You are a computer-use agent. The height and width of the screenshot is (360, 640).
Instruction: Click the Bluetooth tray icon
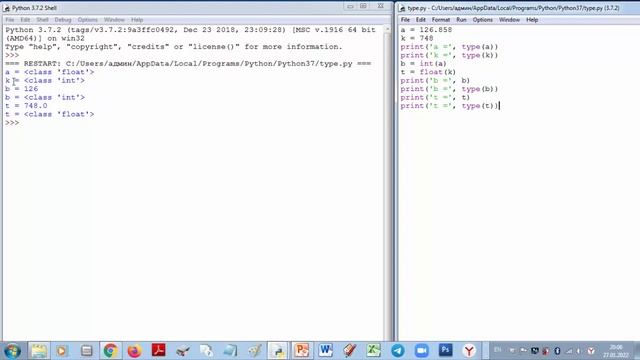[x=557, y=351]
